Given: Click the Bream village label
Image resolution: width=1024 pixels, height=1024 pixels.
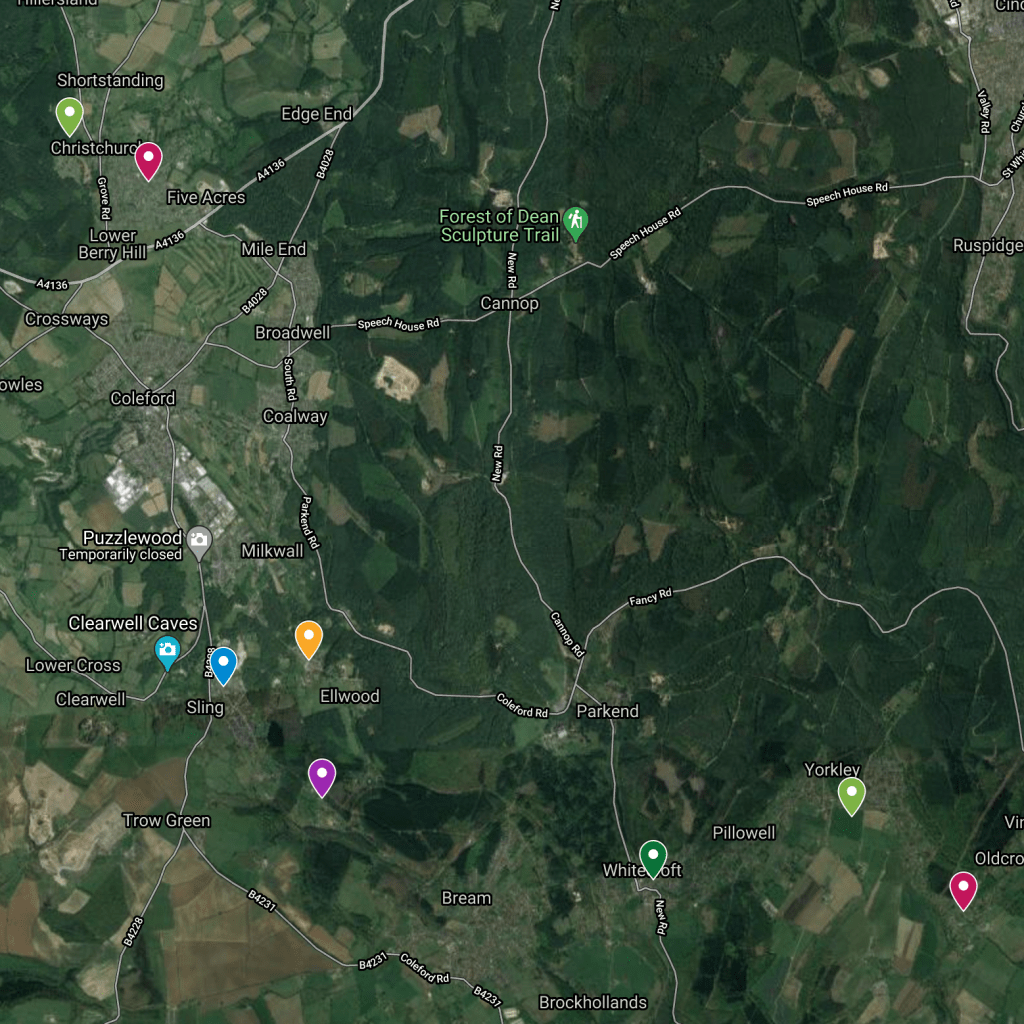Looking at the screenshot, I should pyautogui.click(x=466, y=898).
